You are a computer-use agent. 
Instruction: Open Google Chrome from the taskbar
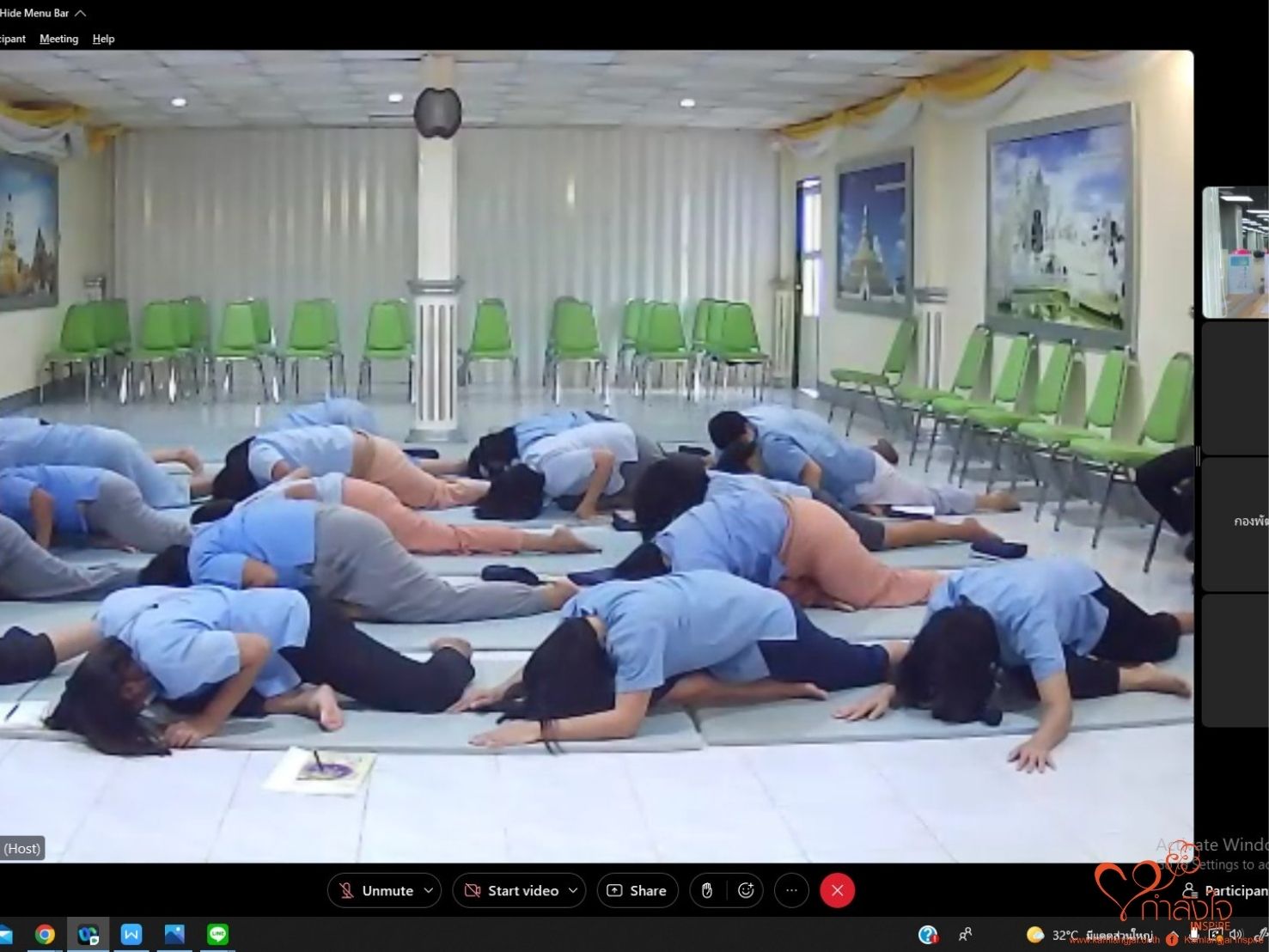[x=45, y=935]
